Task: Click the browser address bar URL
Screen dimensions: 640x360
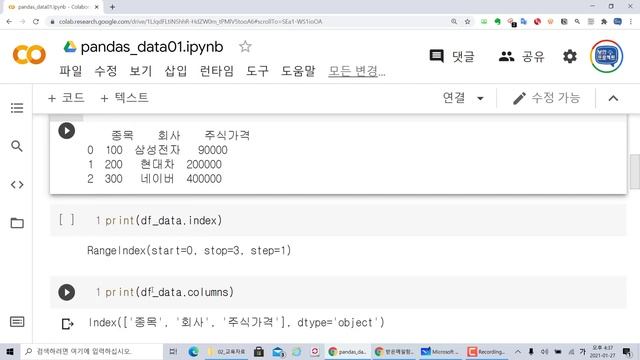Action: 190,22
